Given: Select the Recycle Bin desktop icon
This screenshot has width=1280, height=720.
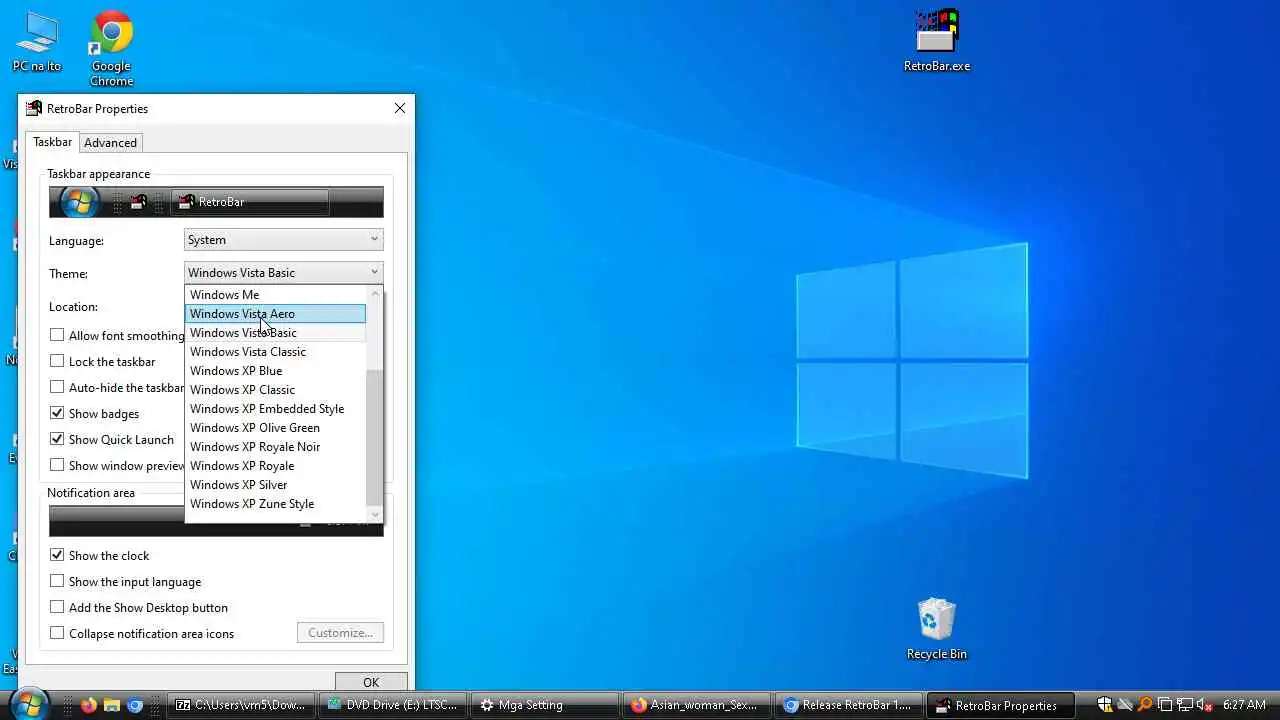Looking at the screenshot, I should click(937, 630).
